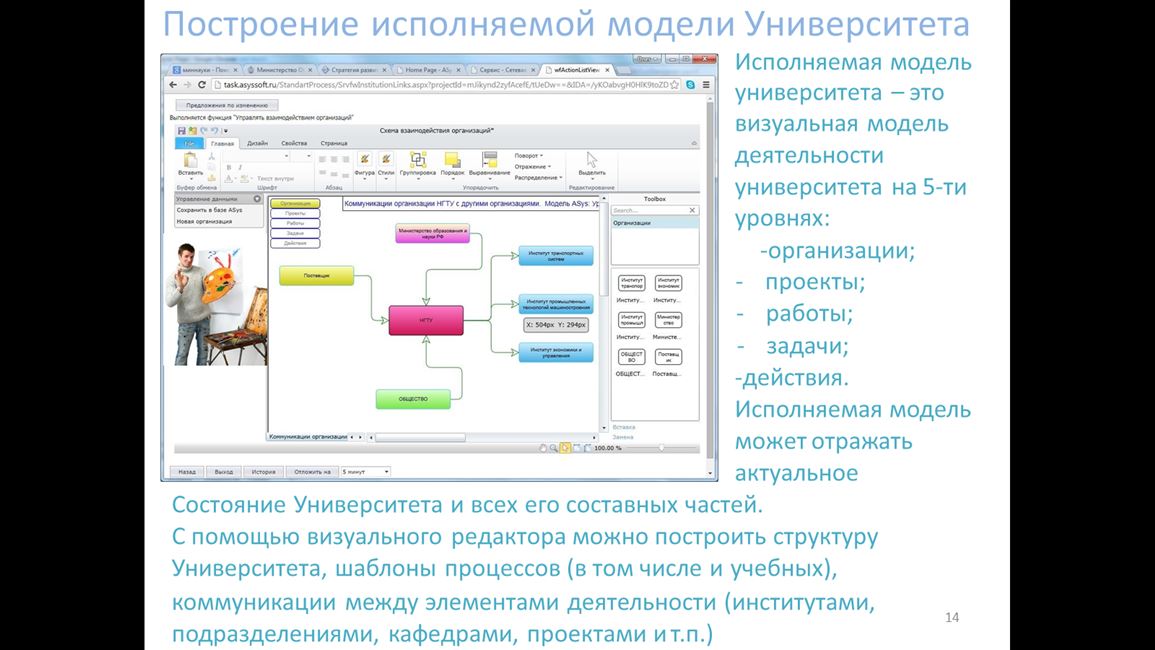The image size is (1155, 650).
Task: Click the Вставить paste icon
Action: (190, 160)
